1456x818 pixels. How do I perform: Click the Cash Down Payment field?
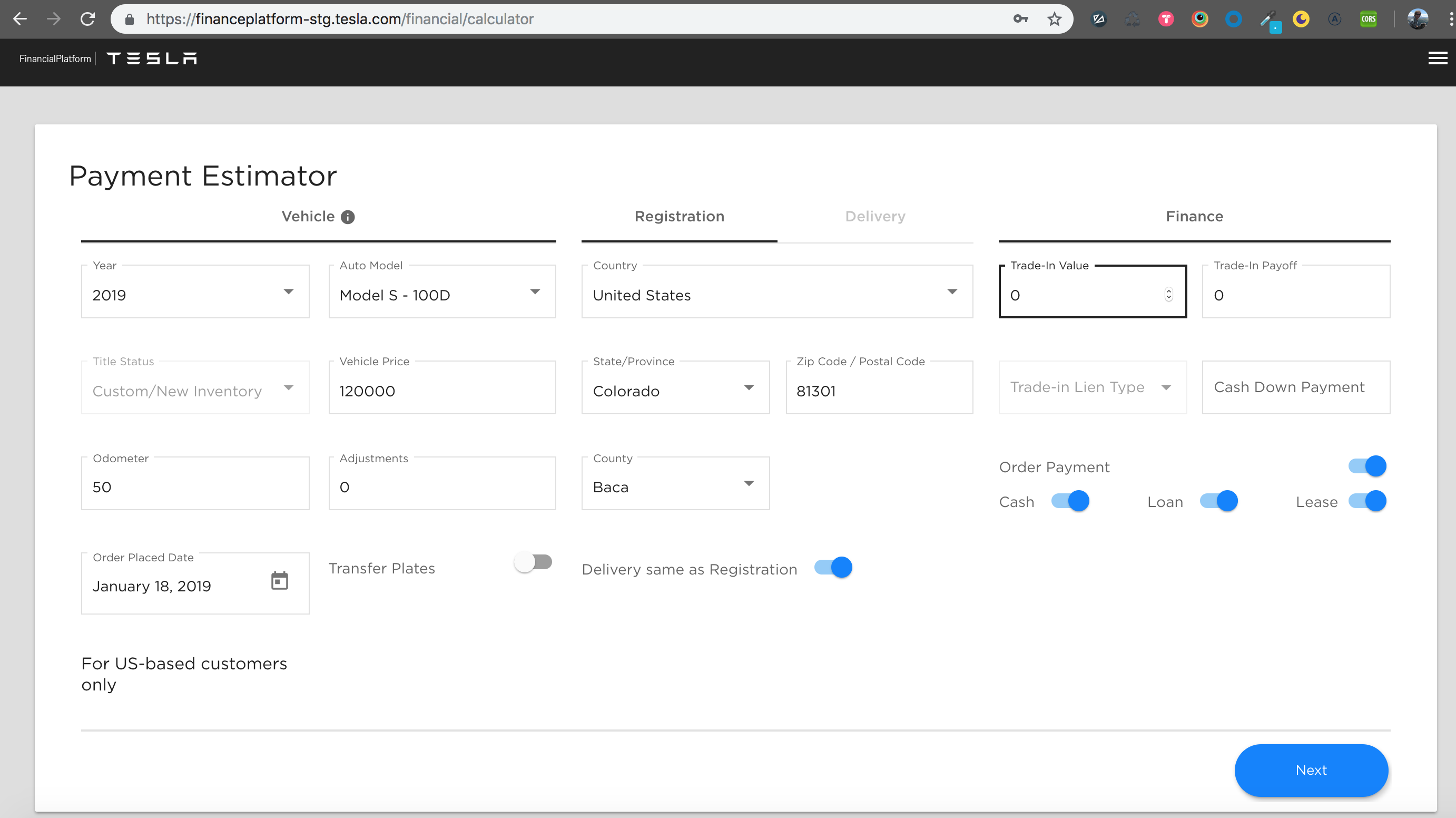pos(1296,387)
